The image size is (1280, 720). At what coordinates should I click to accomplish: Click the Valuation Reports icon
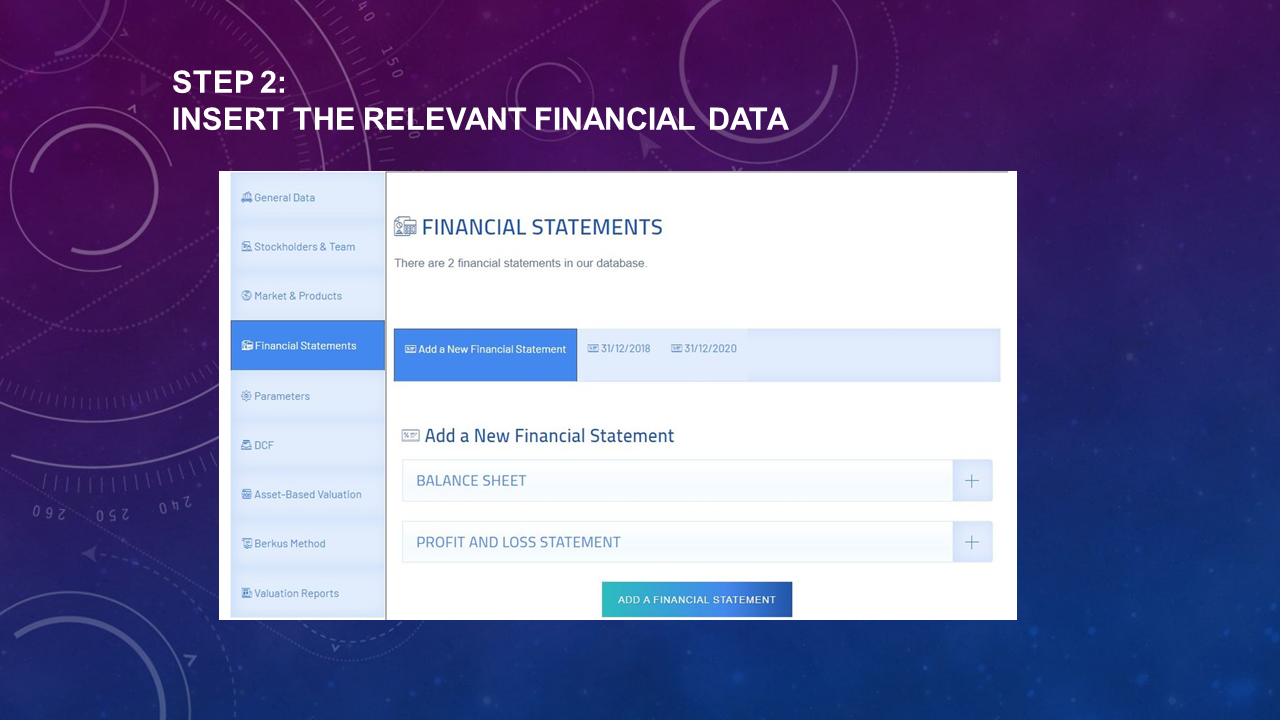tap(246, 593)
